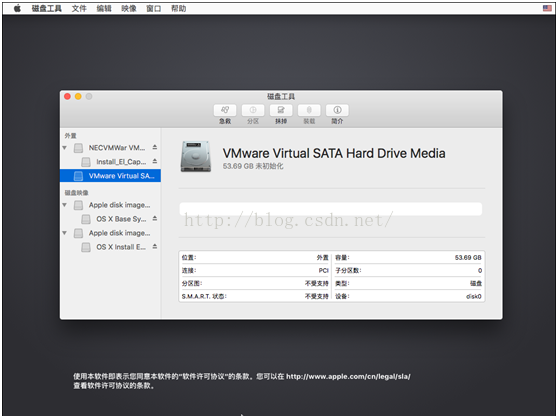
Task: Click the apple.com/cn/legal/sla link text
Action: [x=348, y=376]
